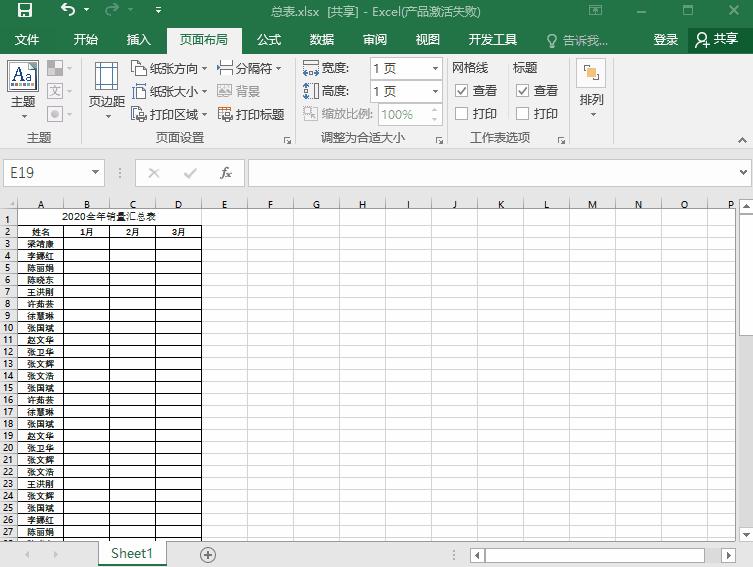Select column header H
The image size is (753, 567).
click(x=363, y=204)
